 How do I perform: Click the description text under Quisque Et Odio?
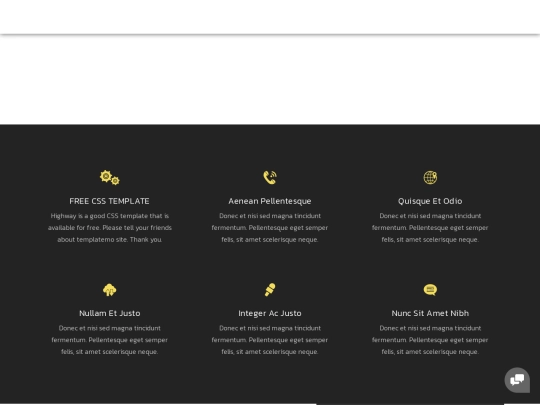(430, 228)
